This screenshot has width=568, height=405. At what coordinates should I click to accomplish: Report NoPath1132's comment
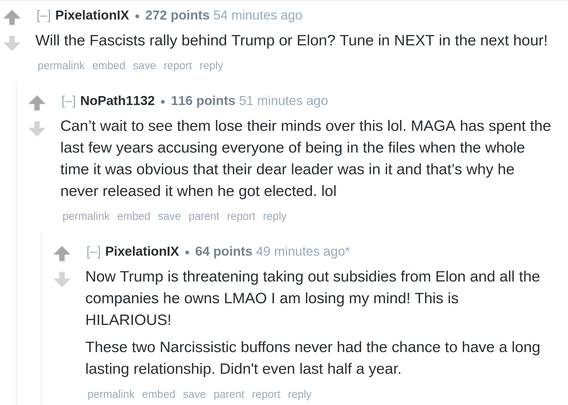241,216
